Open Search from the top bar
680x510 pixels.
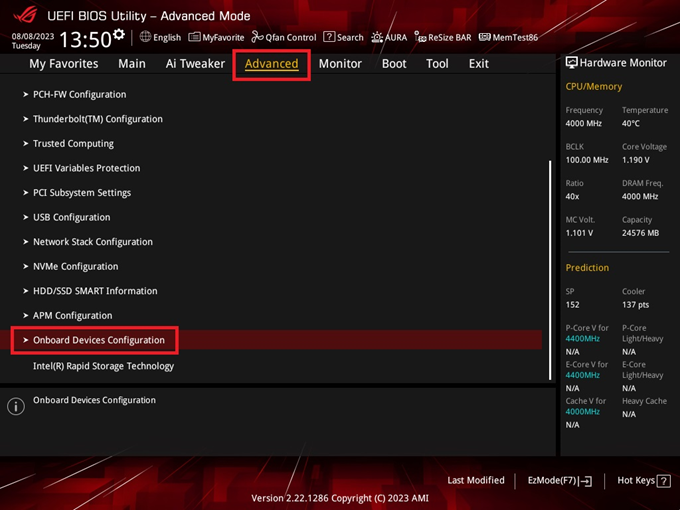pos(350,37)
